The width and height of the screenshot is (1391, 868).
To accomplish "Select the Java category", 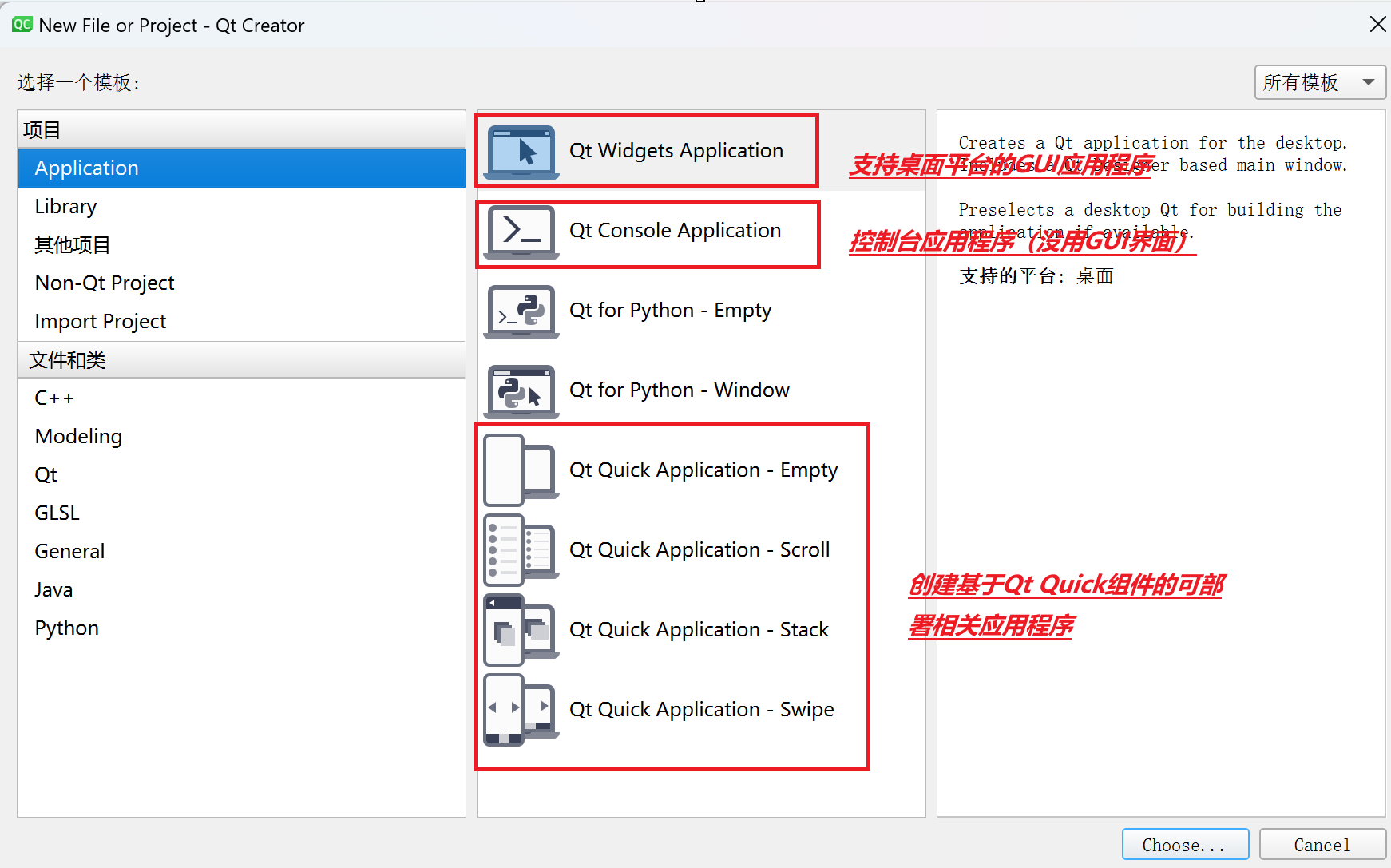I will click(x=241, y=590).
